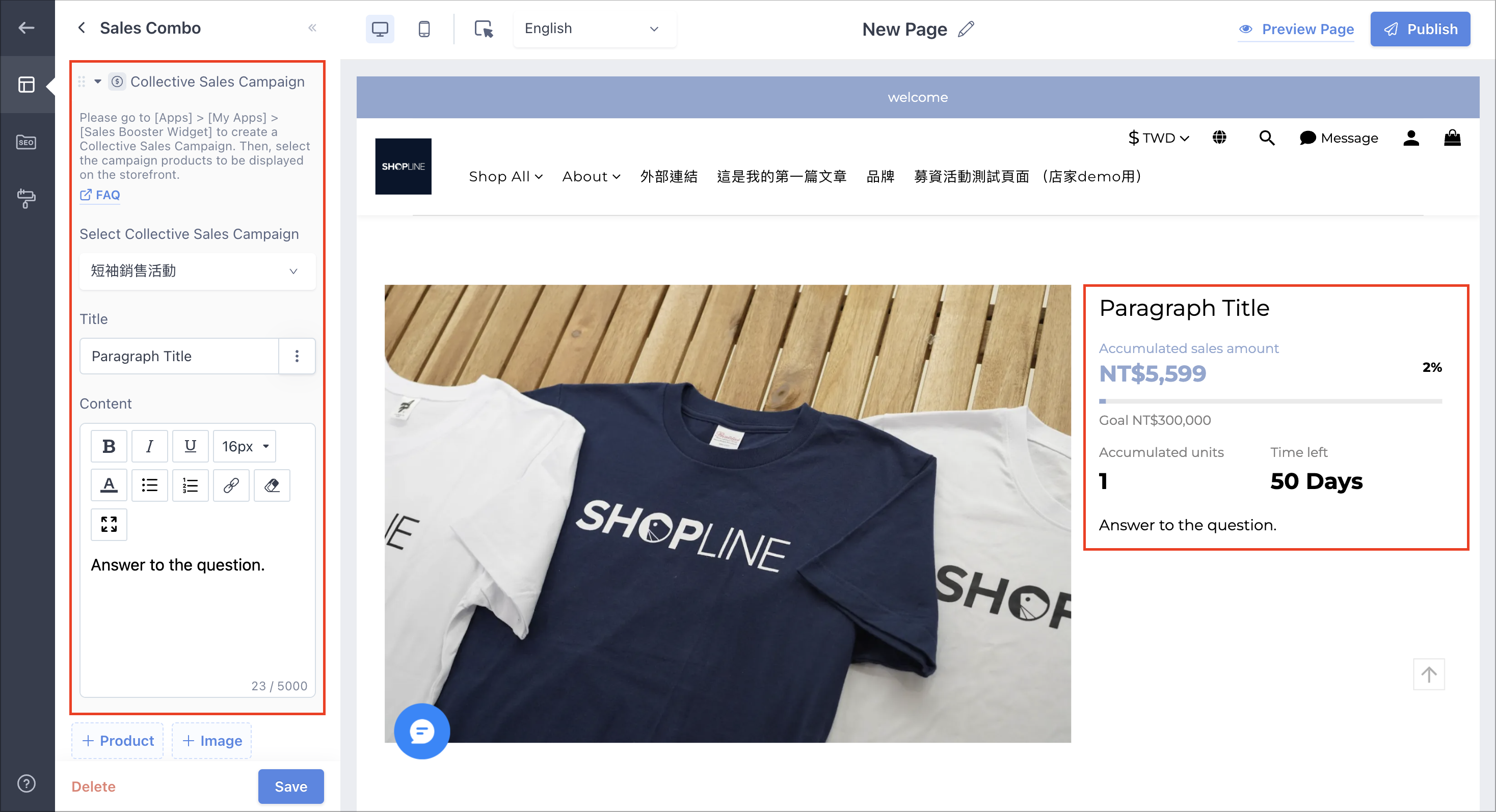Toggle underline formatting
This screenshot has width=1496, height=812.
(x=190, y=446)
